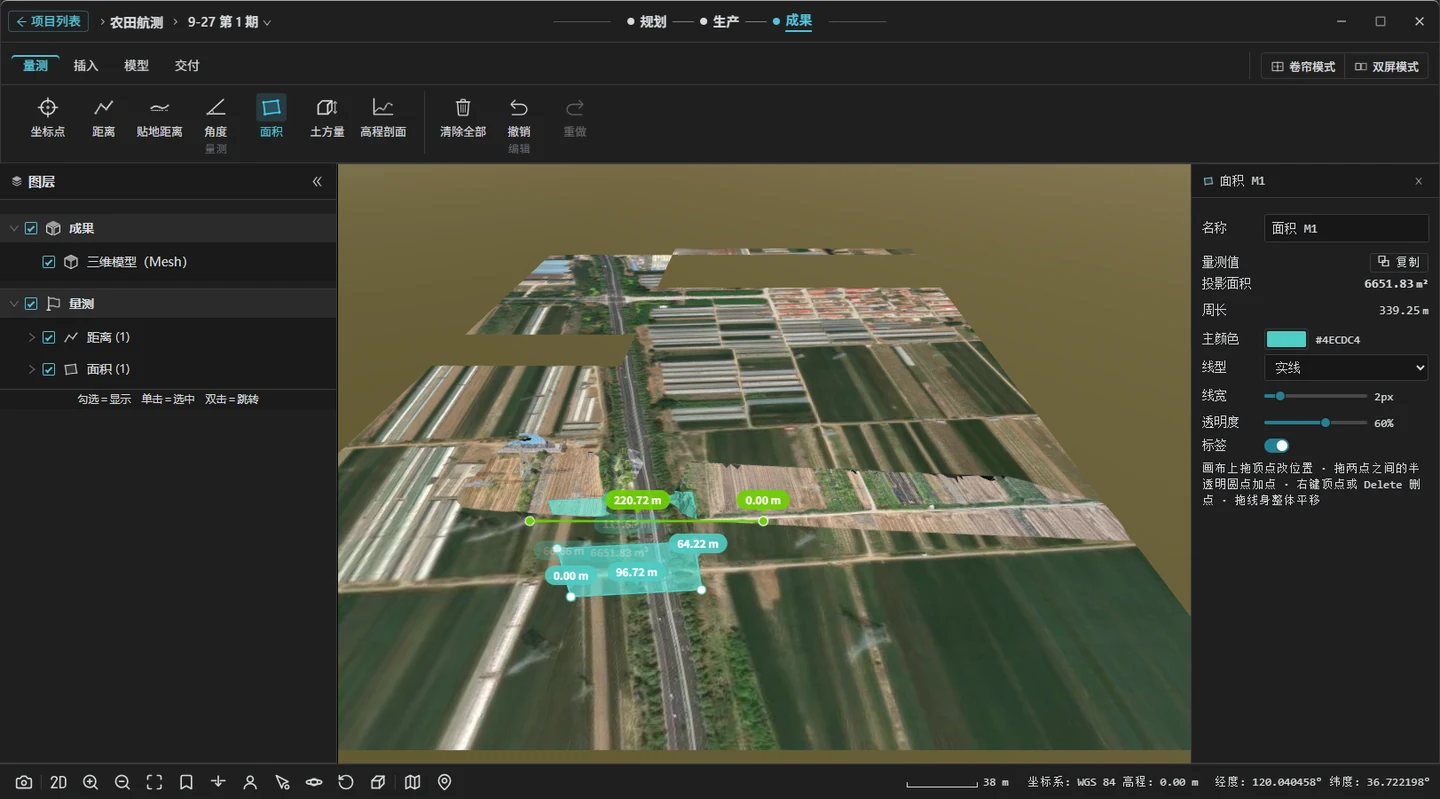Take a screenshot with the camera icon
Screen dimensions: 1440x799
(x=24, y=782)
